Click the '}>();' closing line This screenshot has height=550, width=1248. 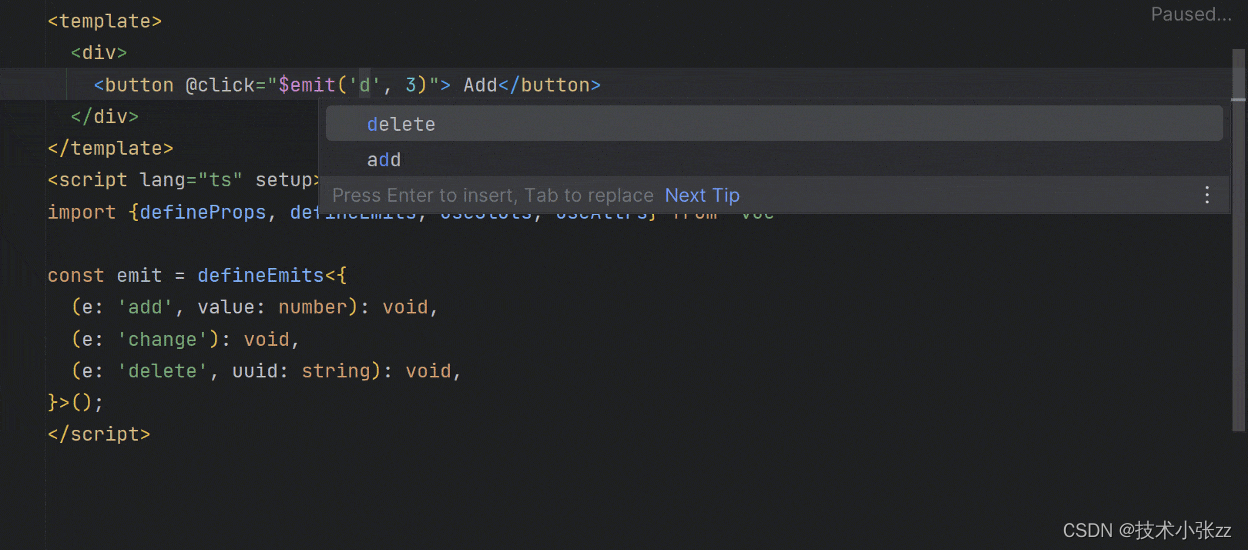point(76,402)
